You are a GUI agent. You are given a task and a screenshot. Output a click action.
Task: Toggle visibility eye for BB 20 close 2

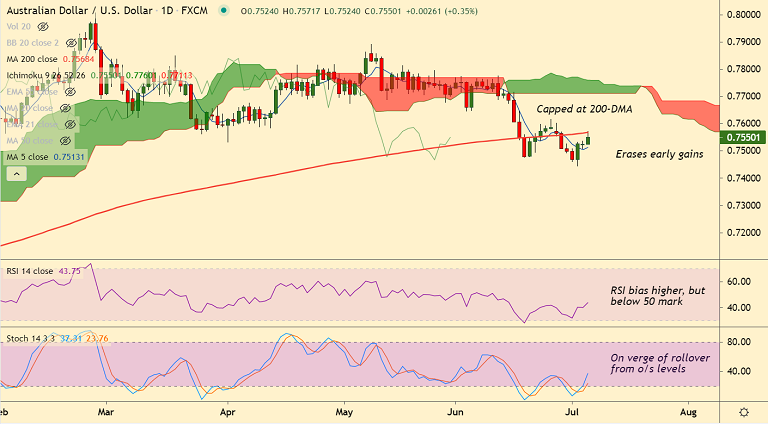point(71,43)
